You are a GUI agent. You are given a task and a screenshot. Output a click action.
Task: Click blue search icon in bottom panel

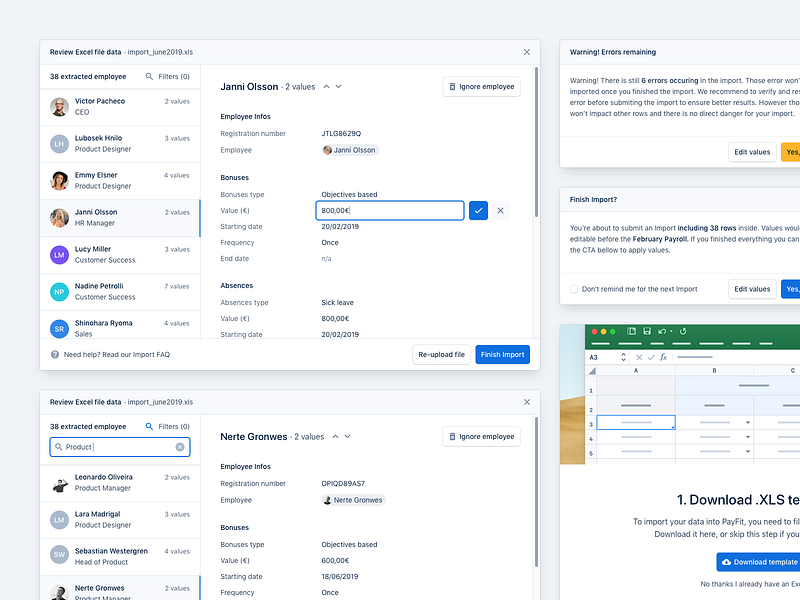(x=149, y=427)
